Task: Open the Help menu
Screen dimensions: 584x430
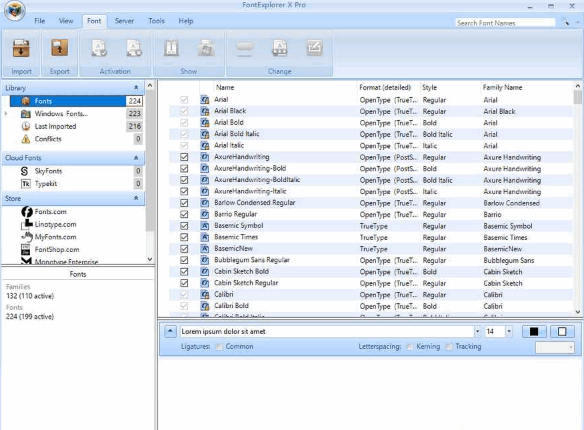Action: tap(185, 21)
